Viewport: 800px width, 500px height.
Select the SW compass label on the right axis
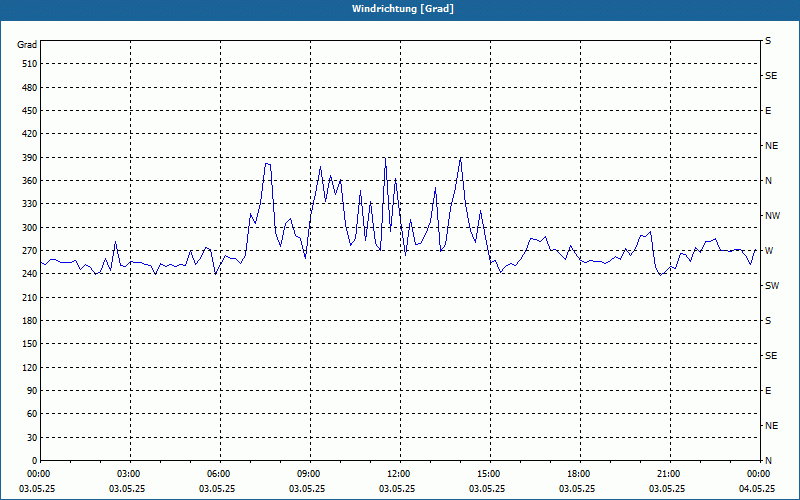[x=772, y=286]
